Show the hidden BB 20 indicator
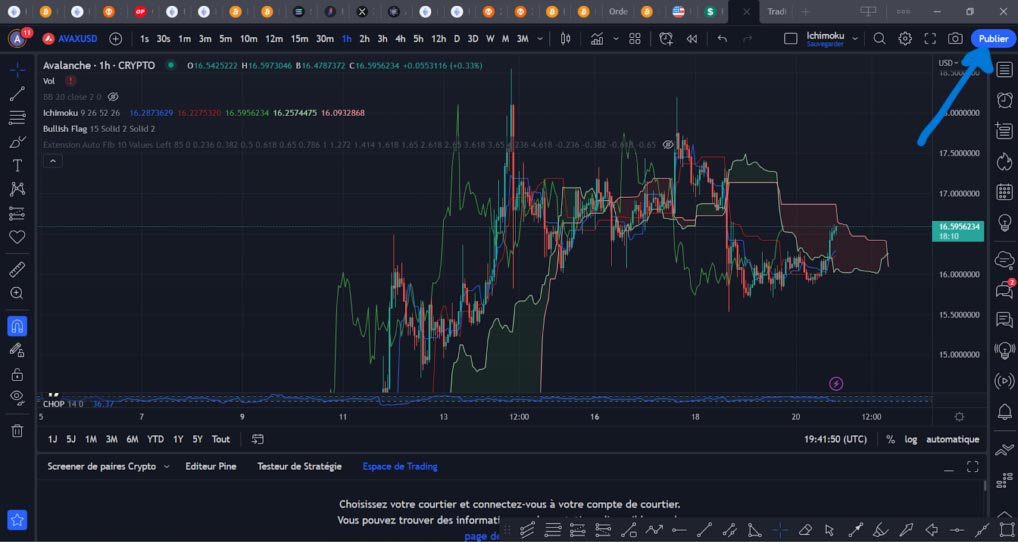This screenshot has width=1018, height=542. (113, 97)
